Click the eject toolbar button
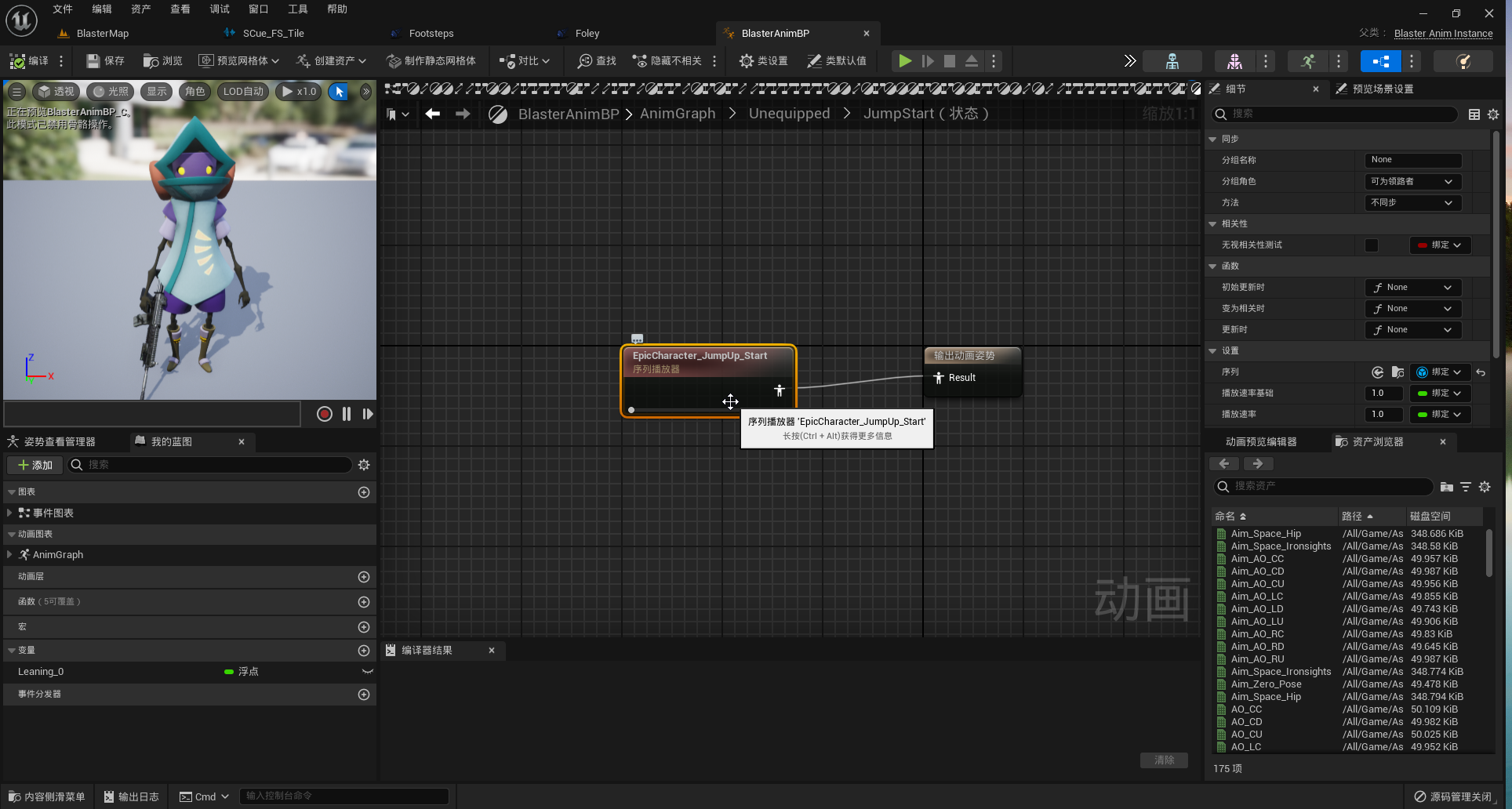1512x809 pixels. tap(972, 60)
